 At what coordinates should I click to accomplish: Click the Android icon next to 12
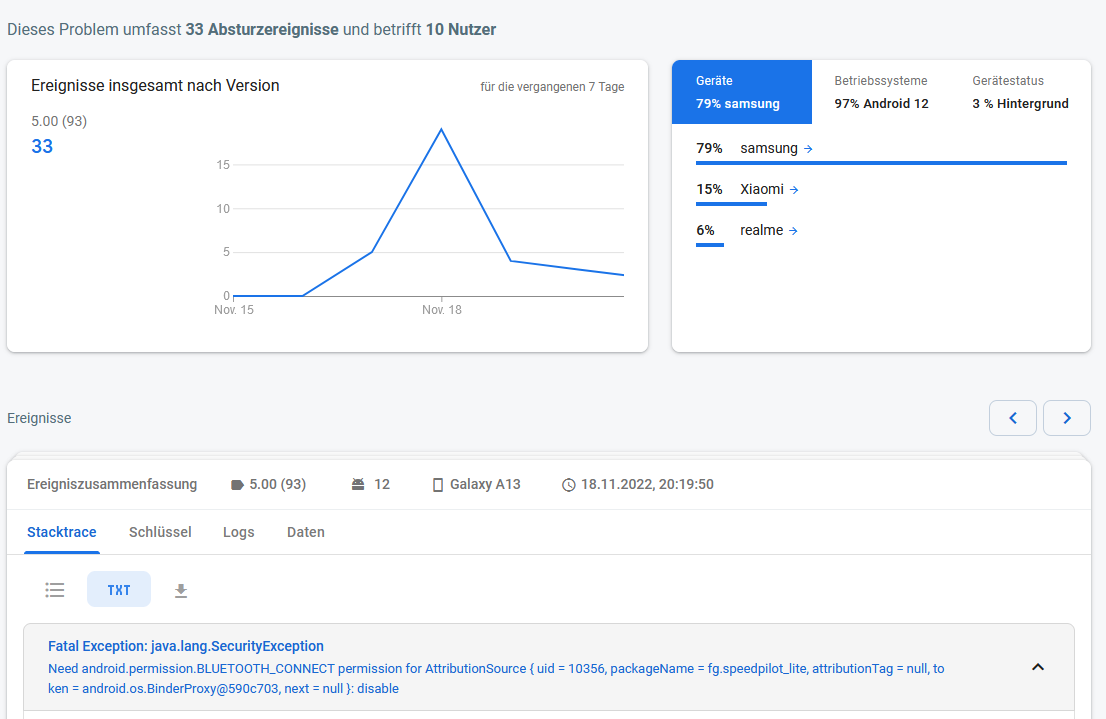(x=358, y=485)
